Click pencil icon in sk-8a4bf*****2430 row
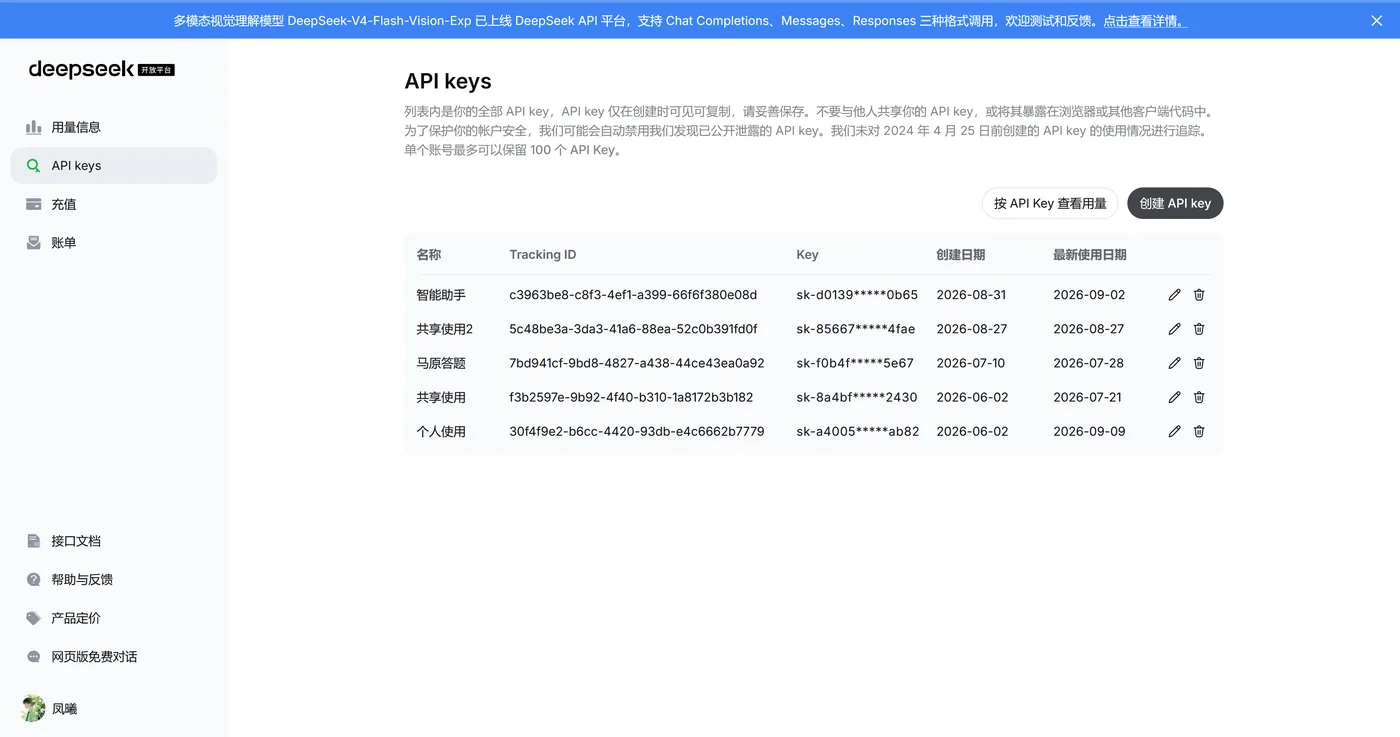1400x737 pixels. coord(1174,397)
